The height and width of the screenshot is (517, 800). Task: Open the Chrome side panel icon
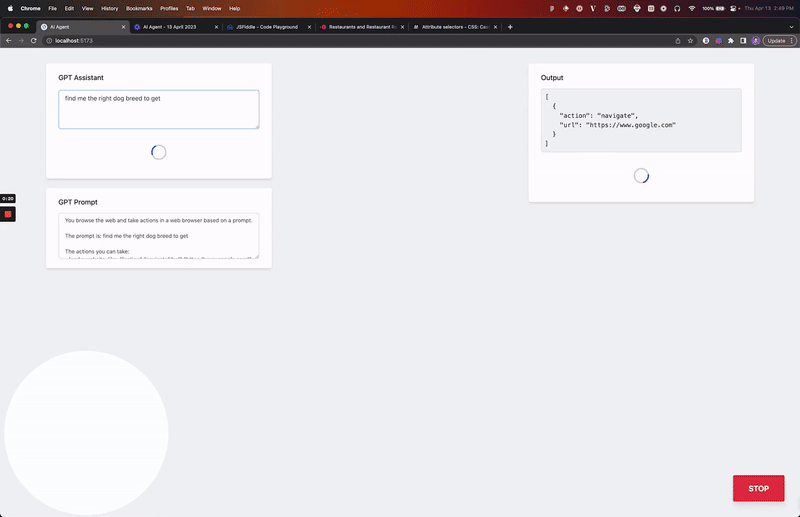(743, 41)
